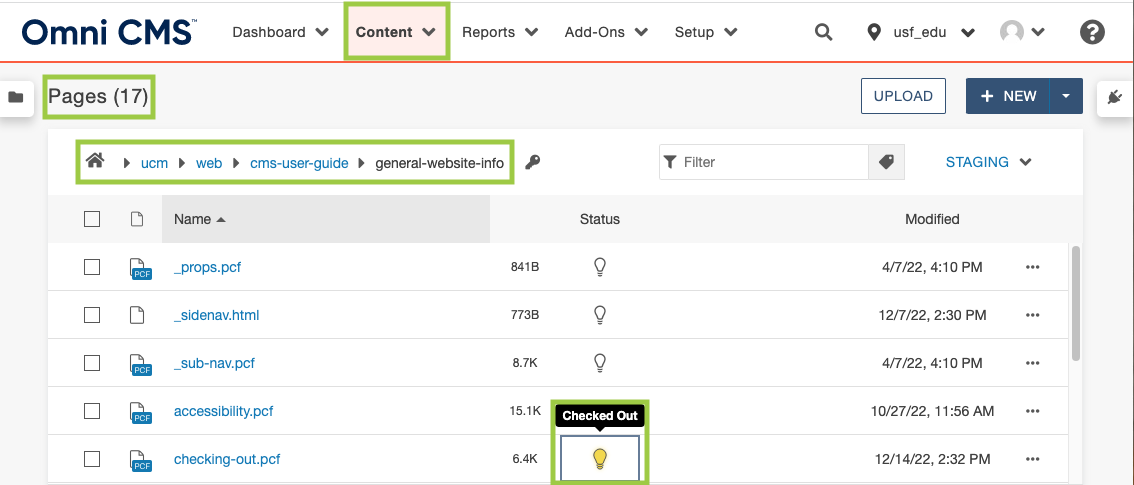Open the help question mark icon
The height and width of the screenshot is (485, 1134).
1092,32
